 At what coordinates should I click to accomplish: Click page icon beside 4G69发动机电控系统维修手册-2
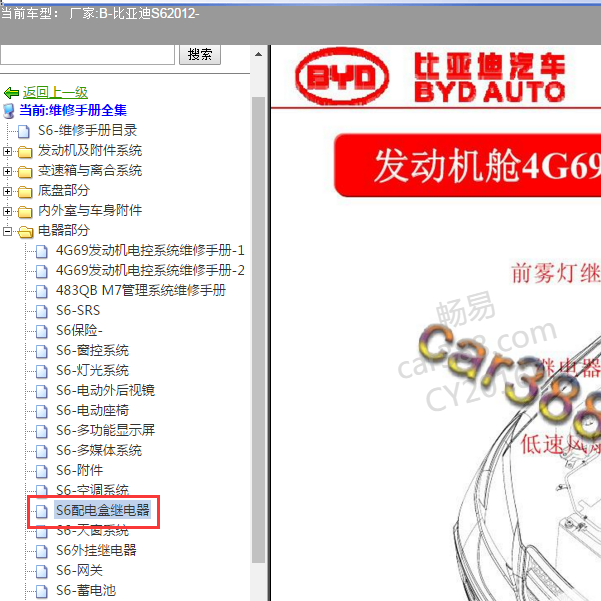(42, 271)
